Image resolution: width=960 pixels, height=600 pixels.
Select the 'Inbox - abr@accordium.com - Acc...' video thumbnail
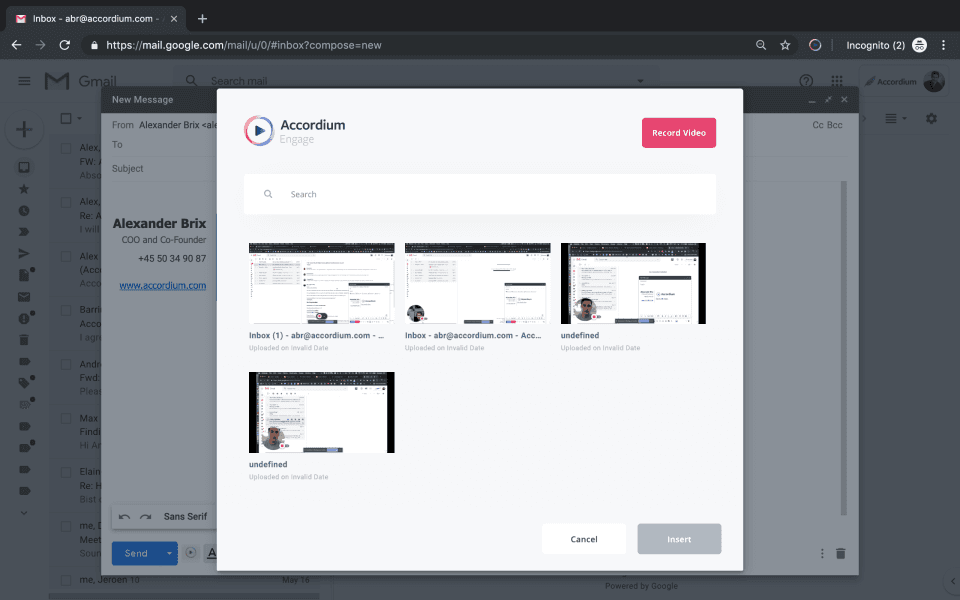point(478,283)
